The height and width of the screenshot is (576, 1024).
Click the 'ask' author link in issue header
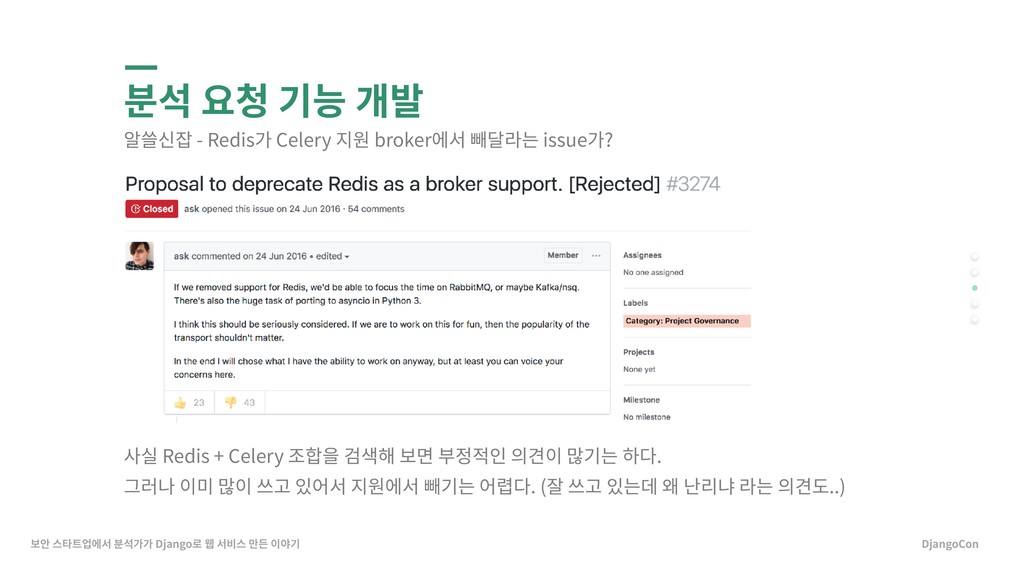click(191, 209)
